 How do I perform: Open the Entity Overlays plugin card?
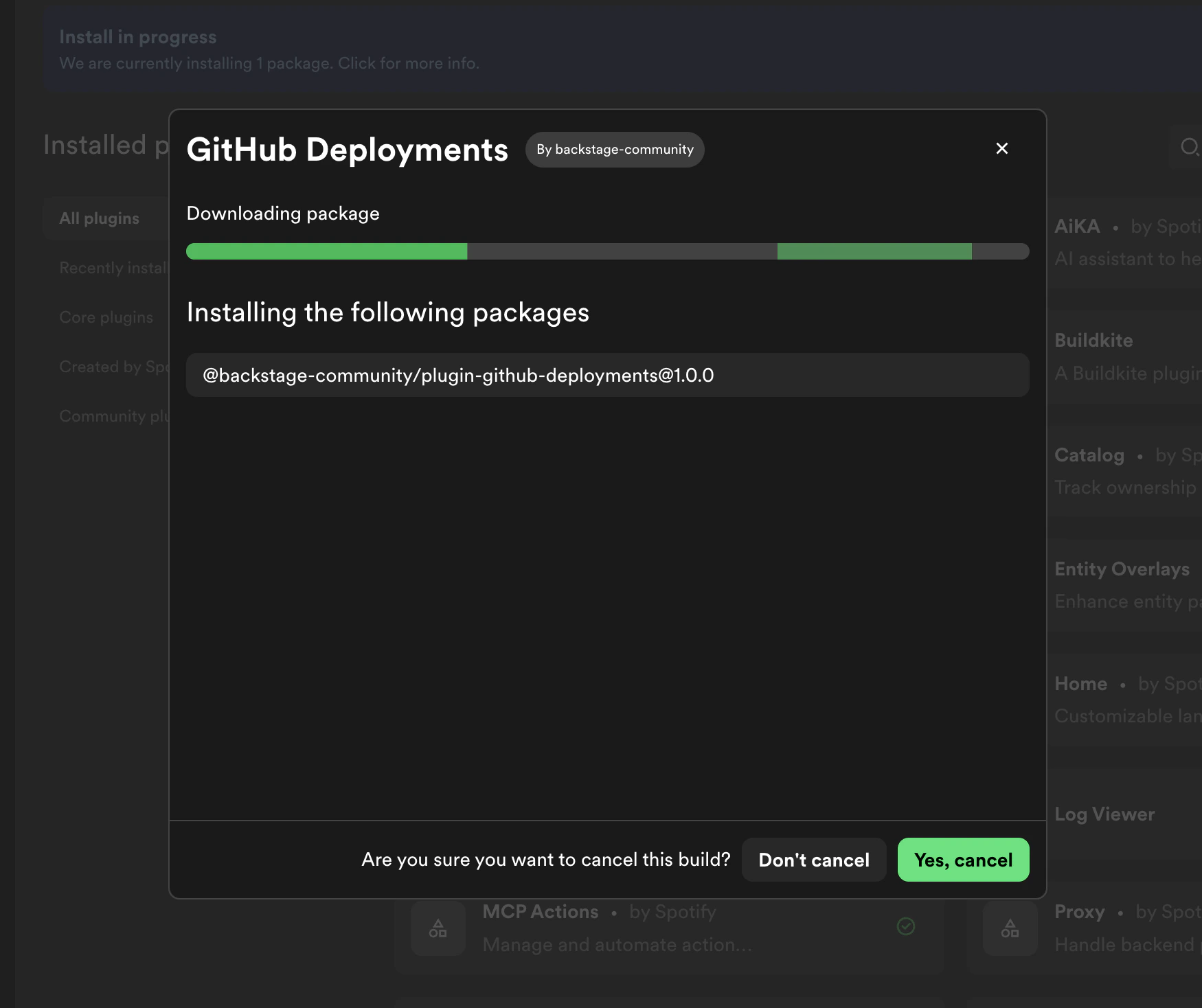click(x=1124, y=585)
